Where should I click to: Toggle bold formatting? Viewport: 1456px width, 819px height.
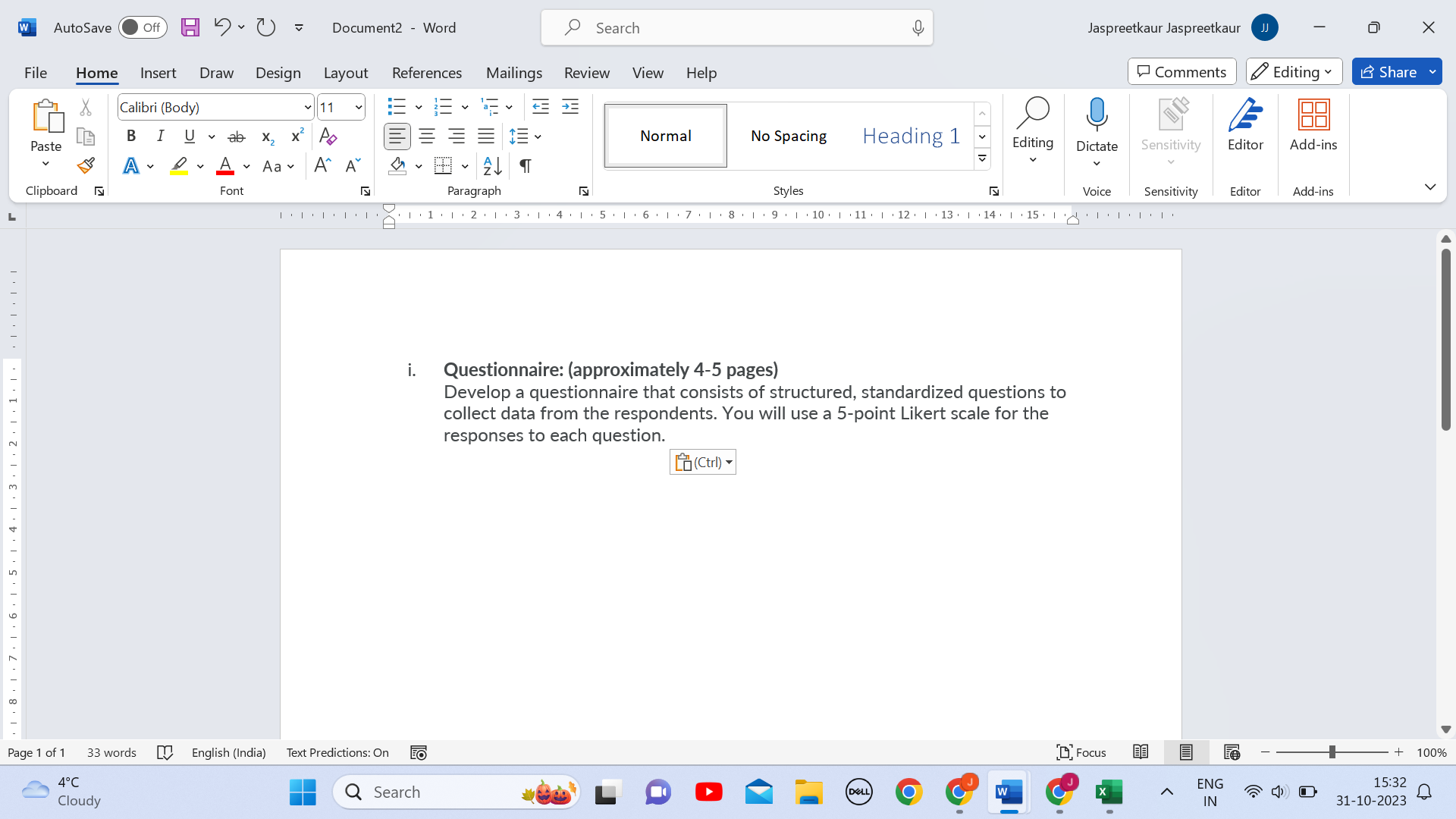[x=131, y=136]
